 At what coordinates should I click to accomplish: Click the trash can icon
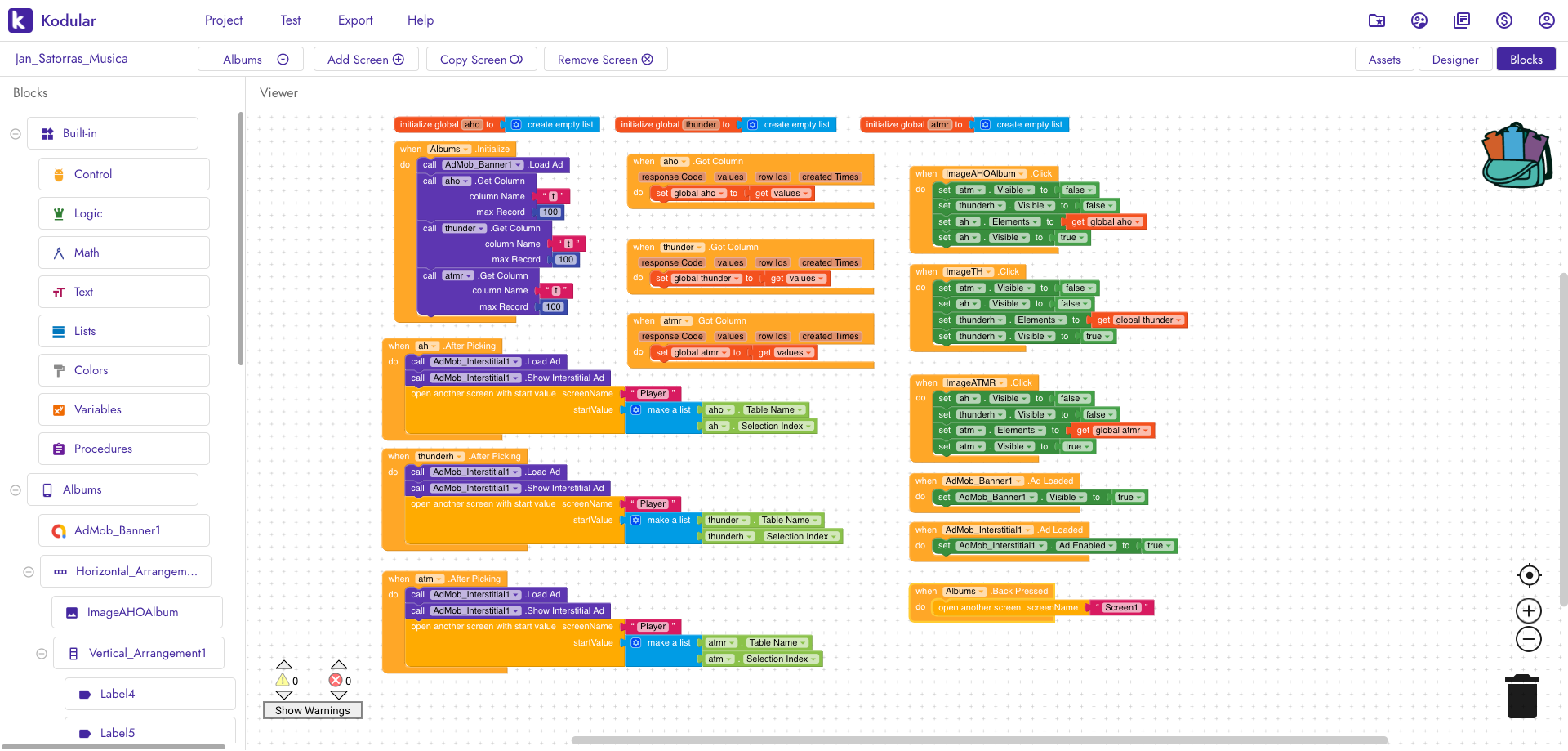point(1521,696)
